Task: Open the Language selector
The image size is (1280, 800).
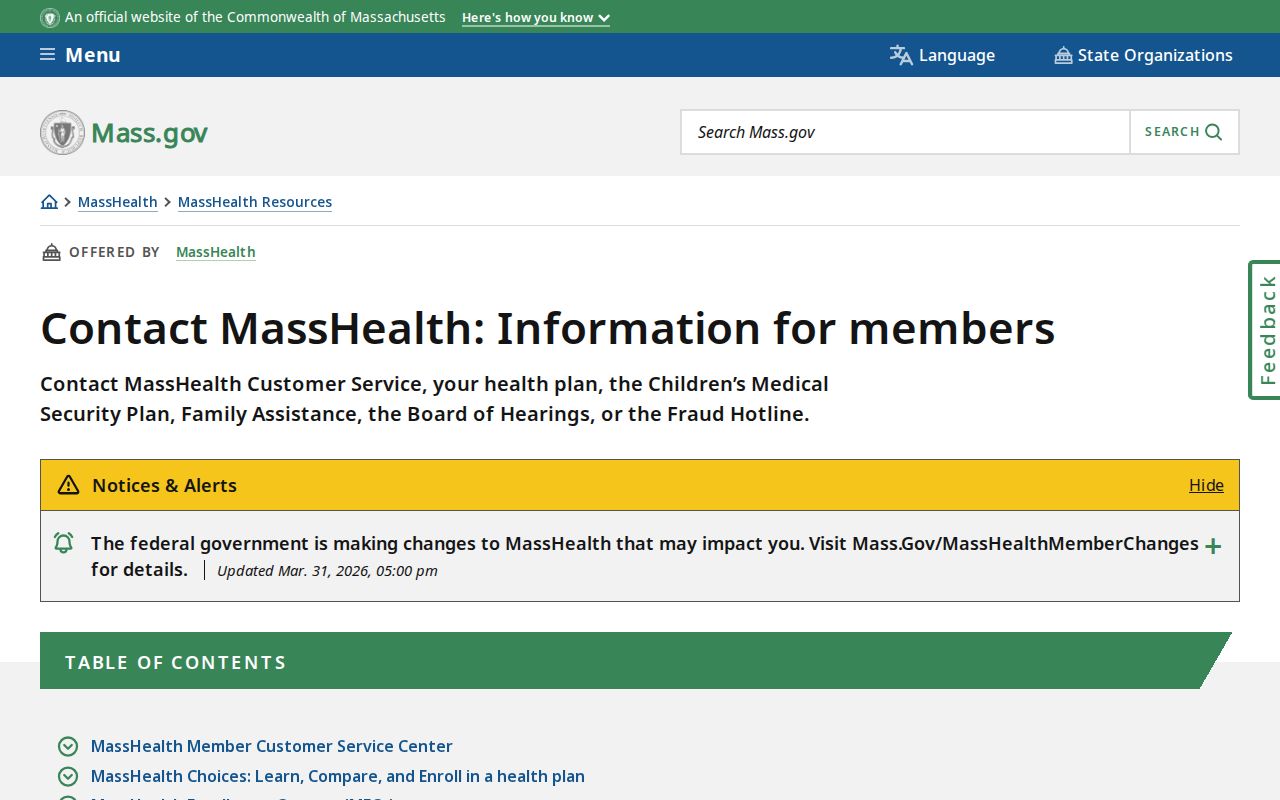Action: click(942, 55)
